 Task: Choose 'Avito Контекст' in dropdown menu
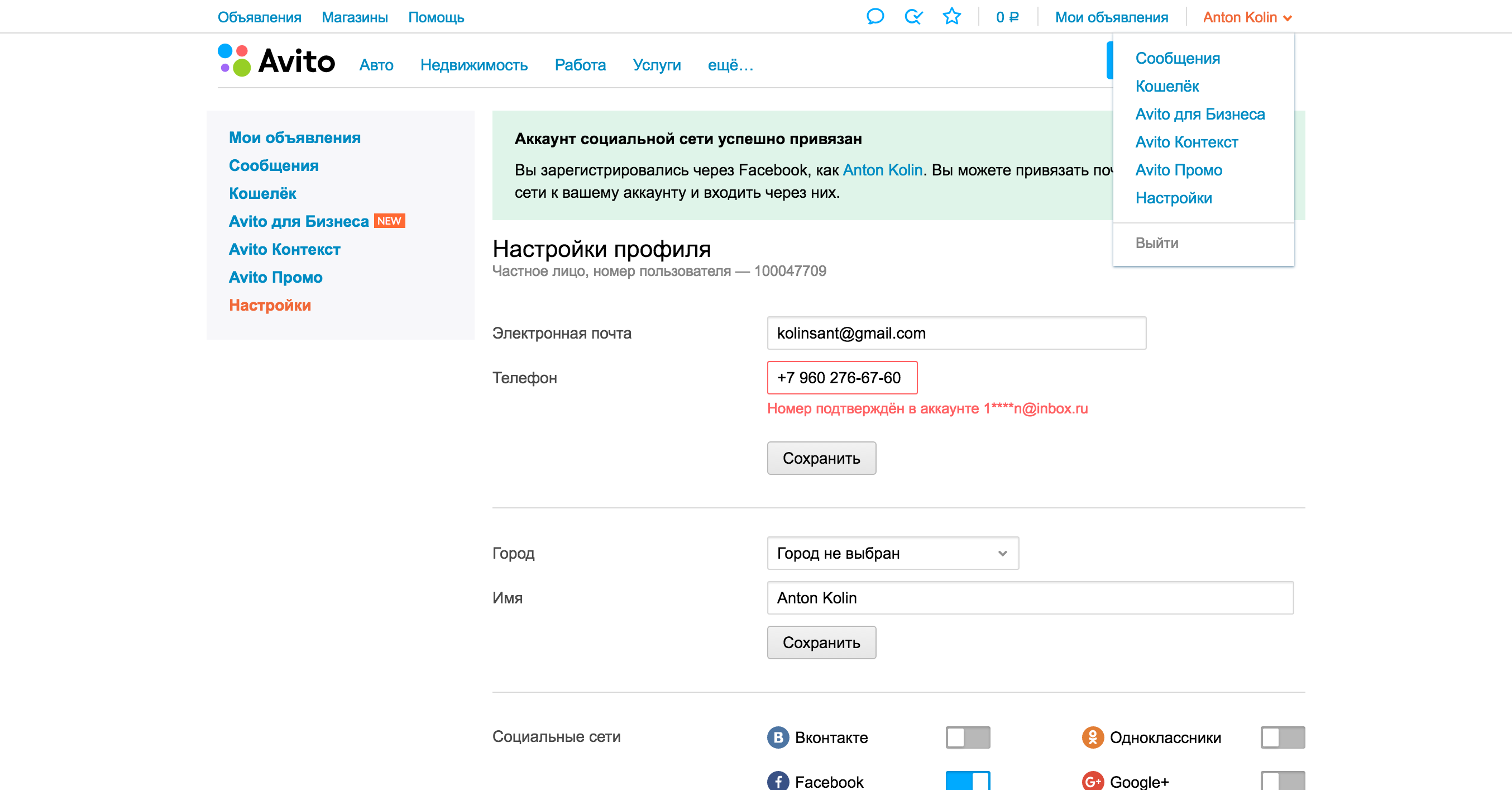tap(1186, 142)
